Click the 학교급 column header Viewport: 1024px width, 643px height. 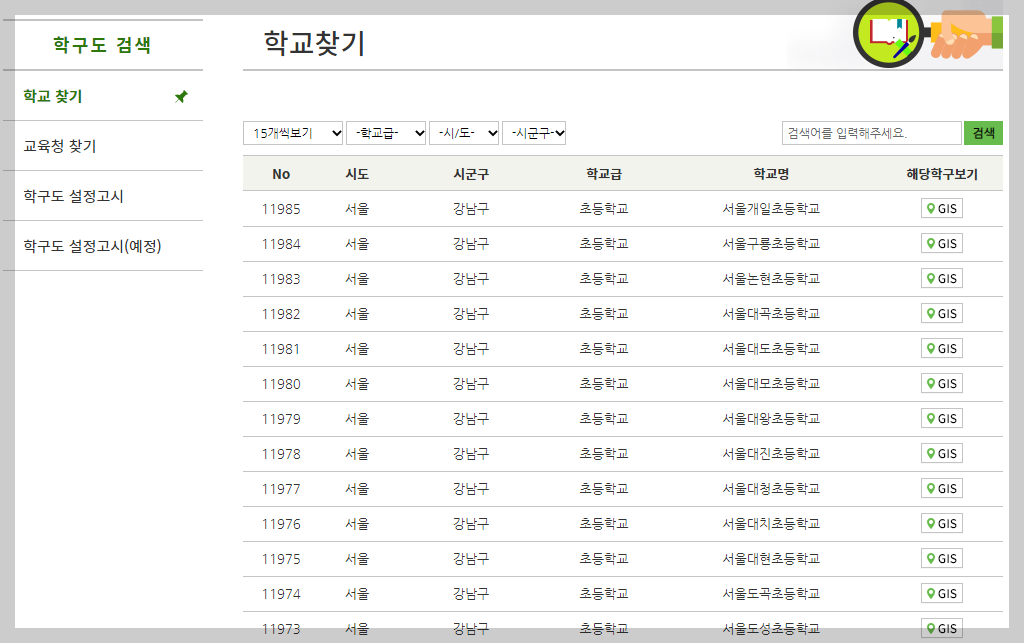604,174
